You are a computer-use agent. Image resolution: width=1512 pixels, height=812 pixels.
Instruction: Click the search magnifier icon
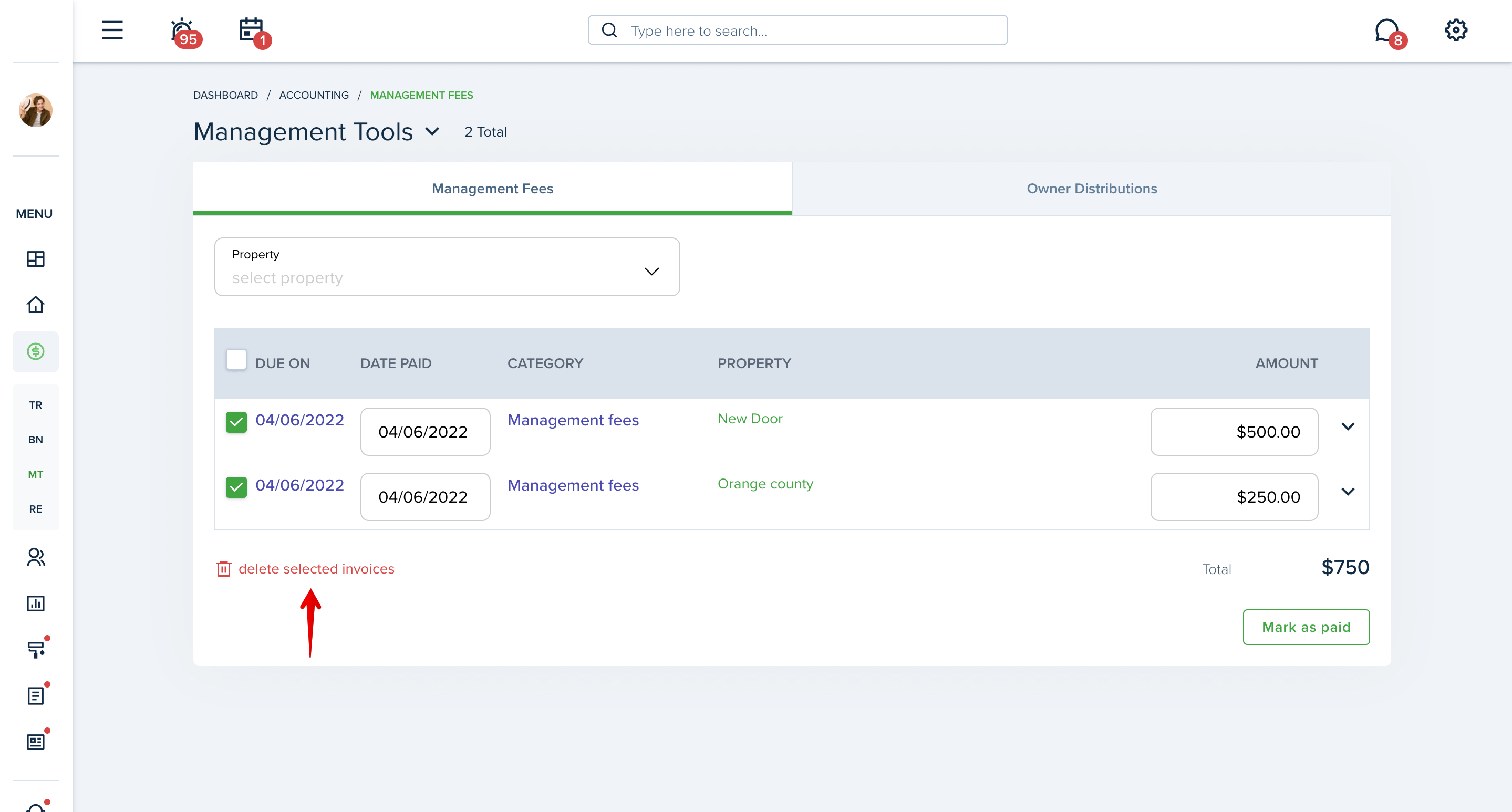click(x=609, y=30)
